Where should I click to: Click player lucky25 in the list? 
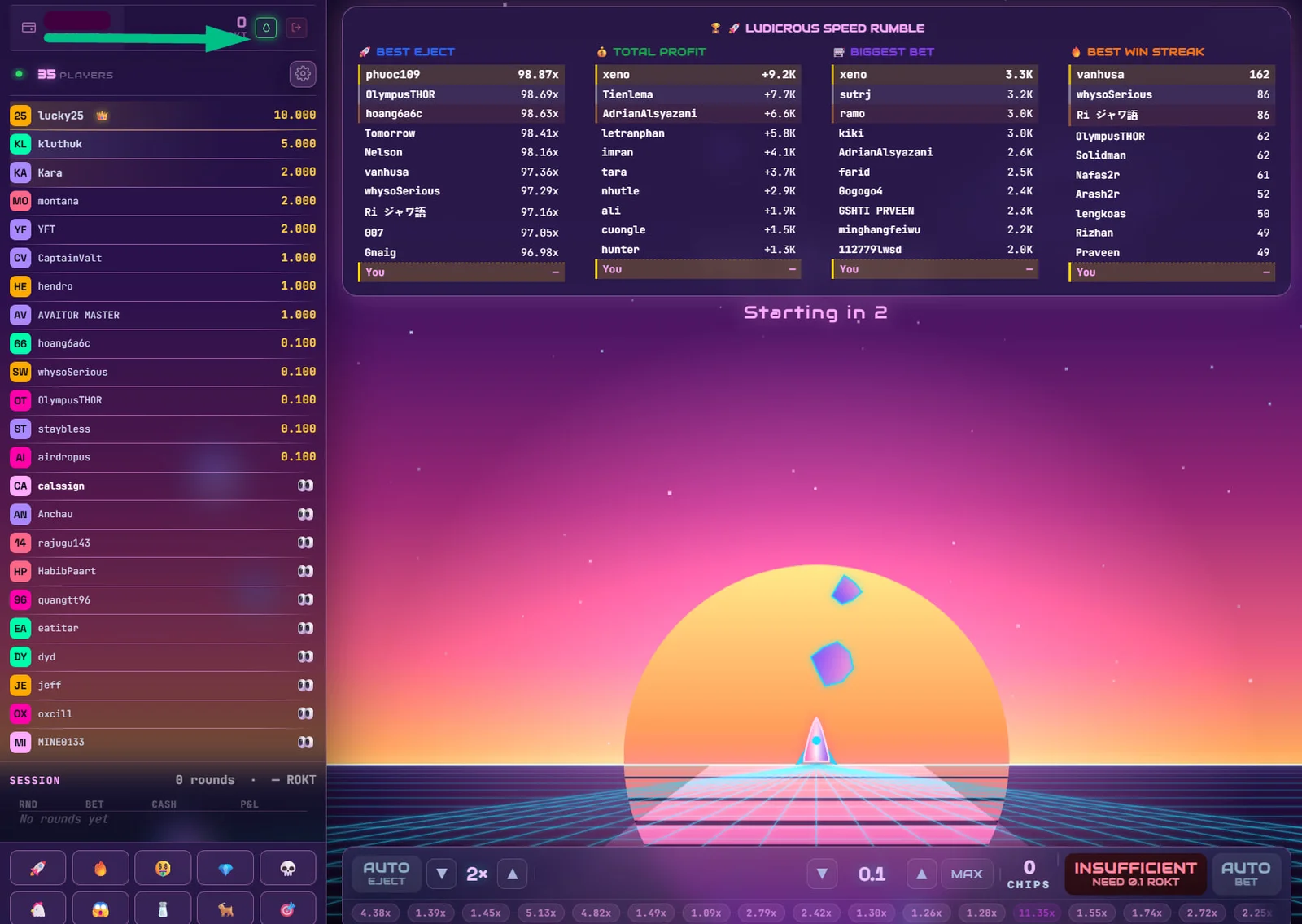163,115
